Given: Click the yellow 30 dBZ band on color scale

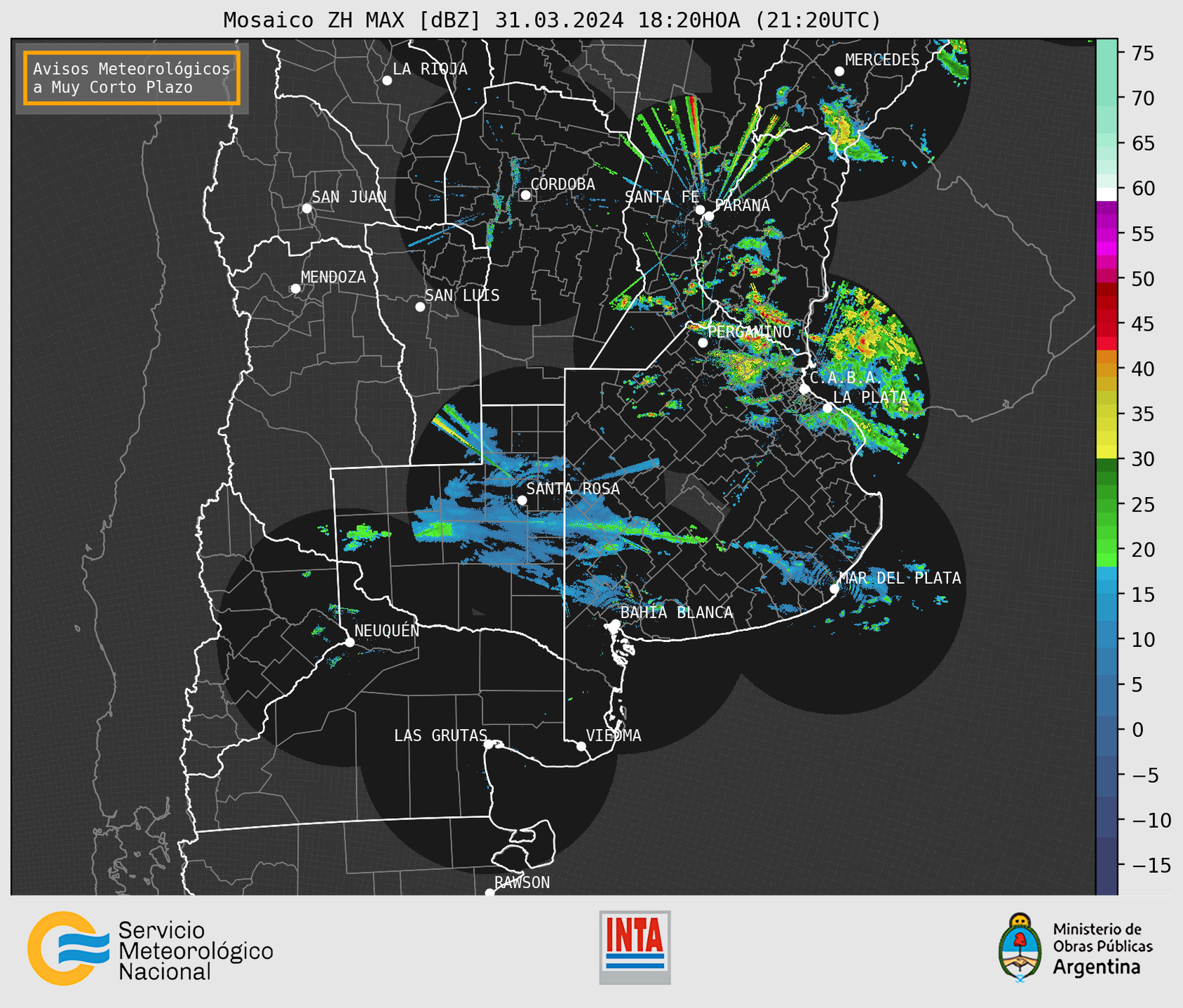Looking at the screenshot, I should click(1107, 450).
